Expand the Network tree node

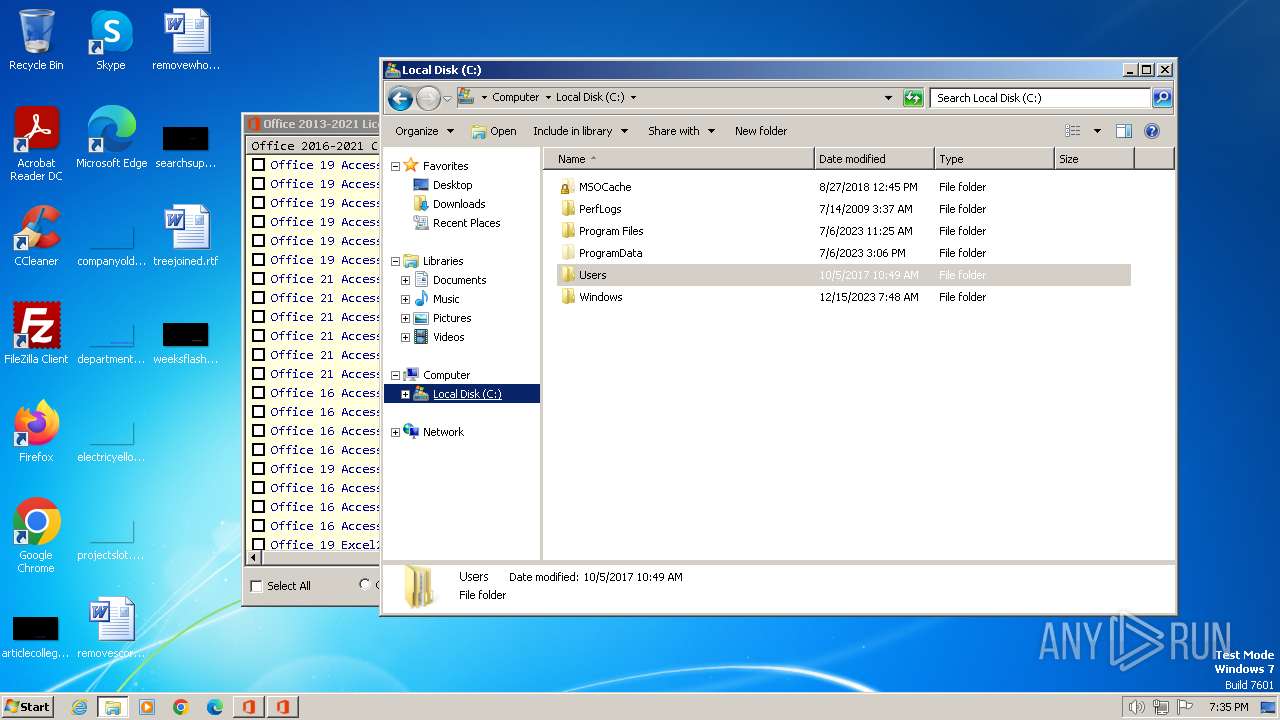(395, 432)
